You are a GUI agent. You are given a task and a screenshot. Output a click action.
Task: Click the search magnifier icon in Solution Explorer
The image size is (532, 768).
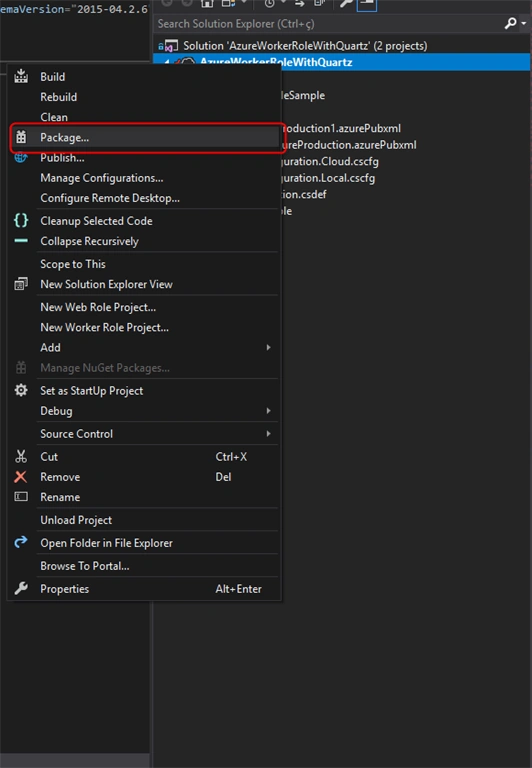pyautogui.click(x=510, y=23)
